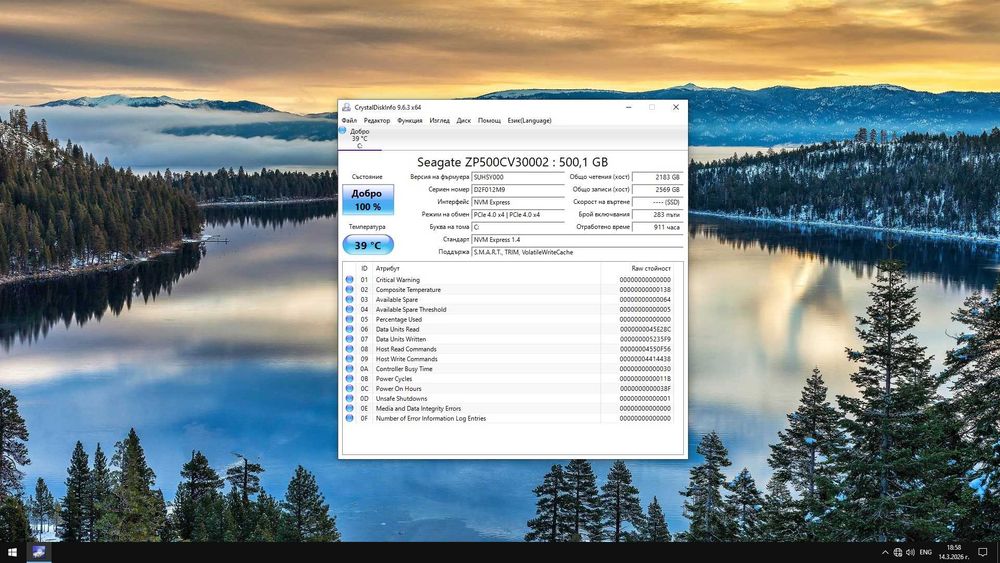Minimize the CrystalDiskInfo window

point(629,107)
